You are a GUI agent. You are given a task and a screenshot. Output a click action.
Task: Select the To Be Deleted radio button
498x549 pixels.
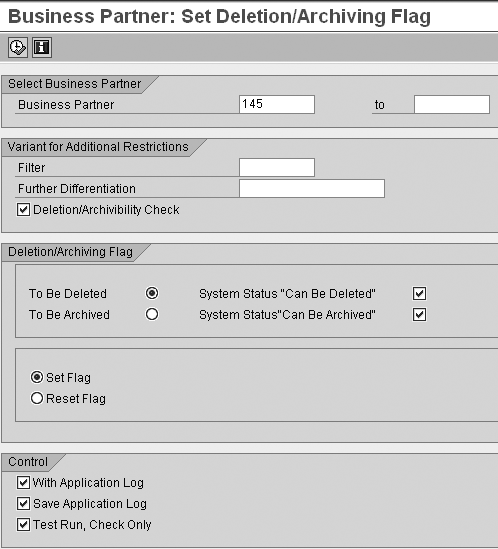[152, 293]
